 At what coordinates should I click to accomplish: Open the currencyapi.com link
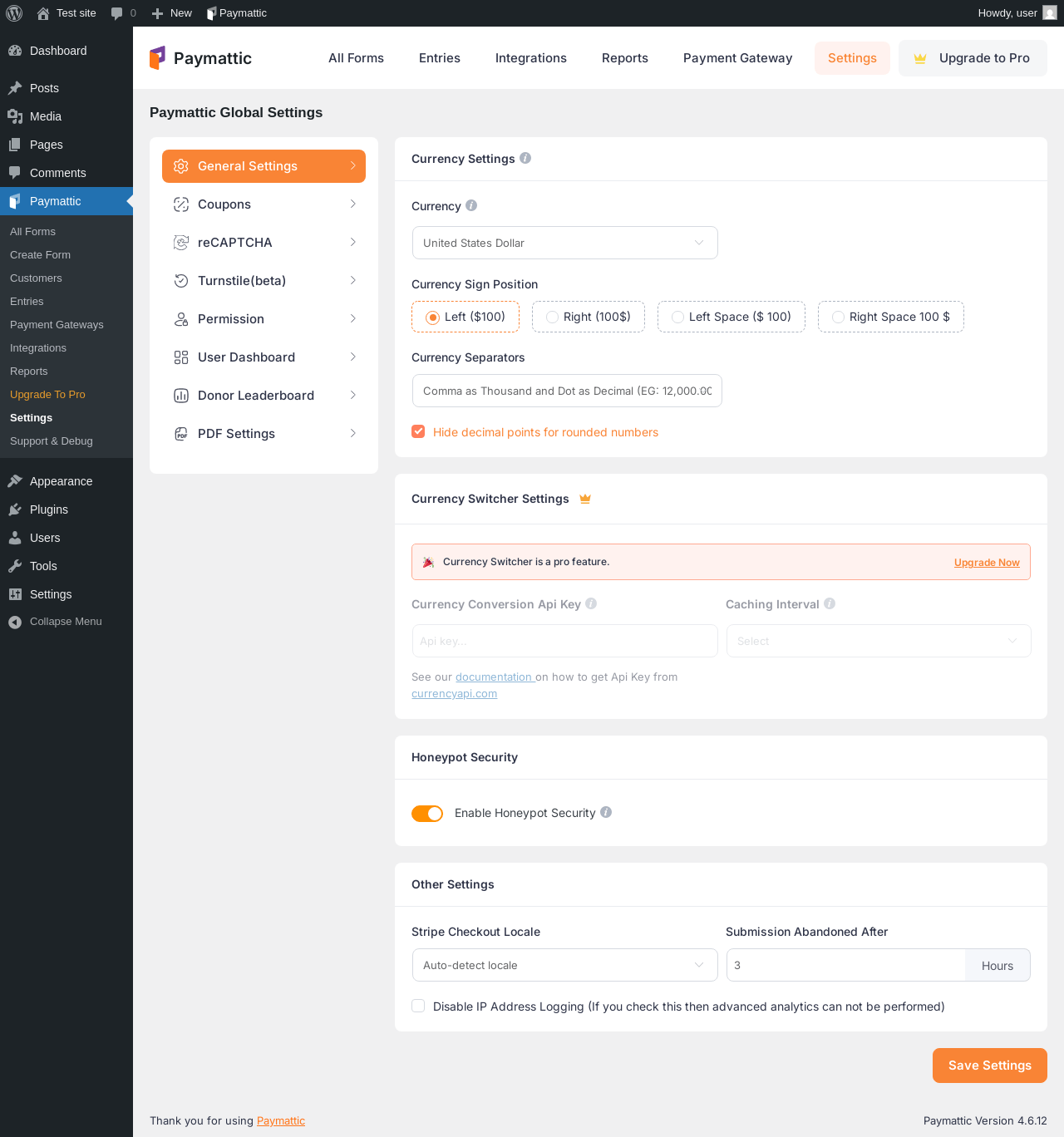[x=454, y=694]
